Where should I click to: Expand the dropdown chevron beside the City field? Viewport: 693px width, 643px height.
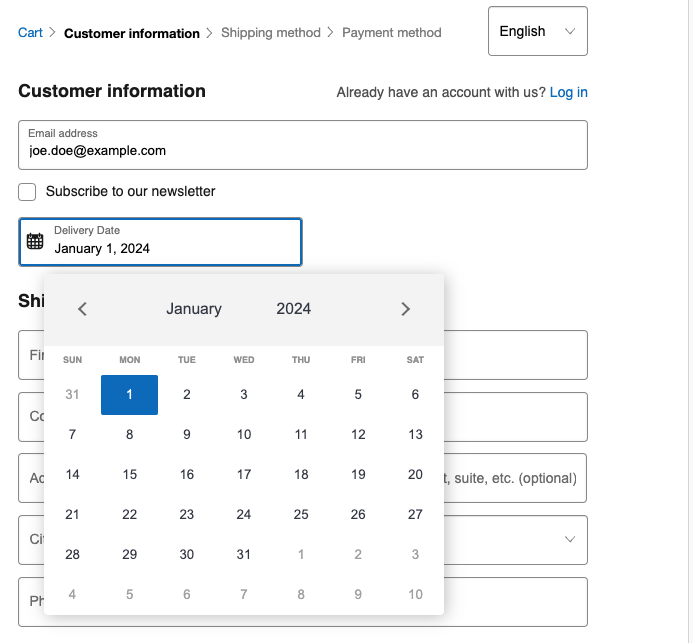(x=571, y=541)
